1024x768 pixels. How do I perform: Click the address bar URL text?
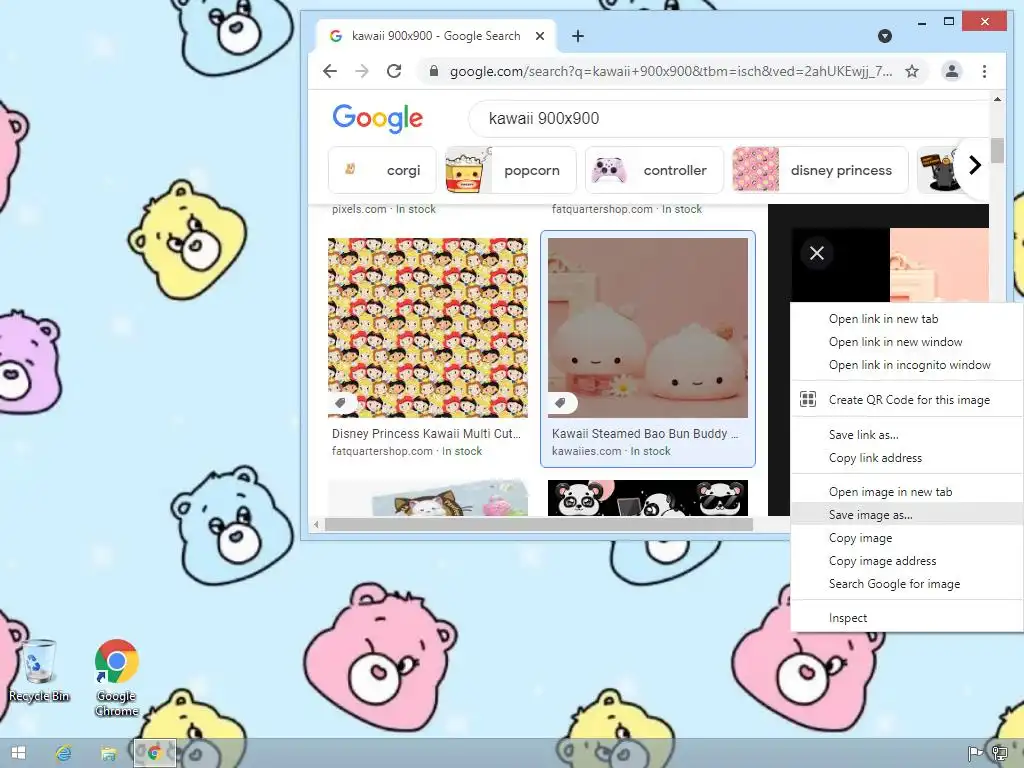671,71
